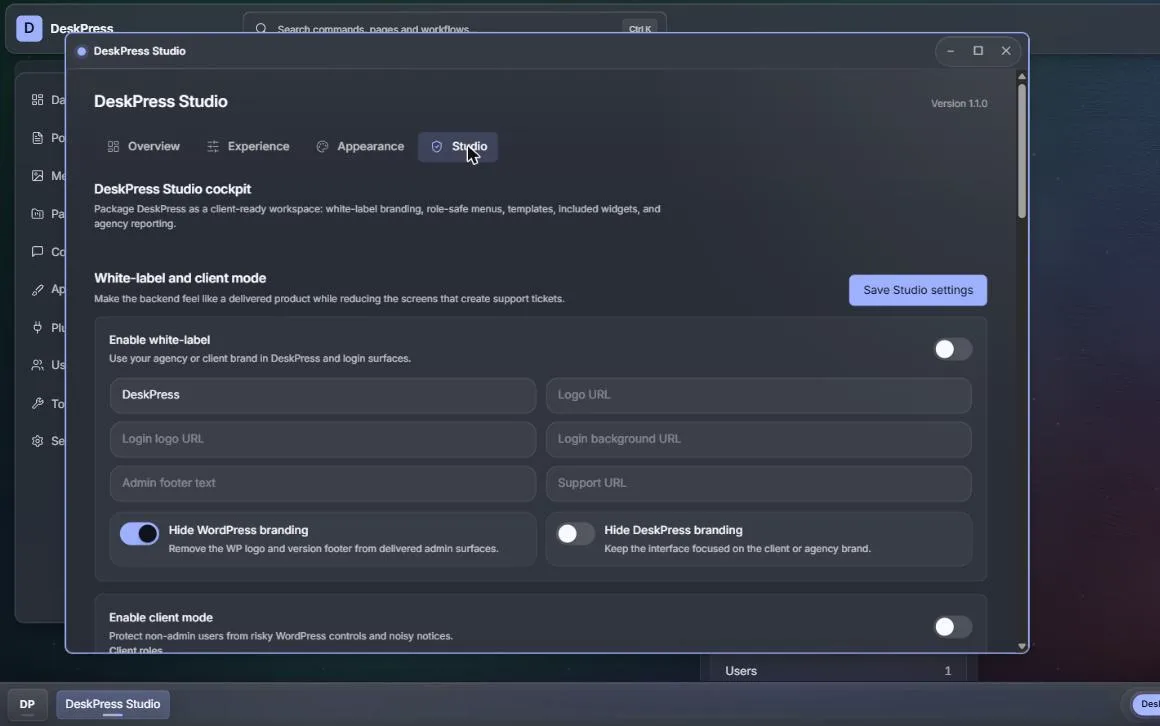Image resolution: width=1160 pixels, height=726 pixels.
Task: Click the "Users" row in background dashboard
Action: (837, 671)
